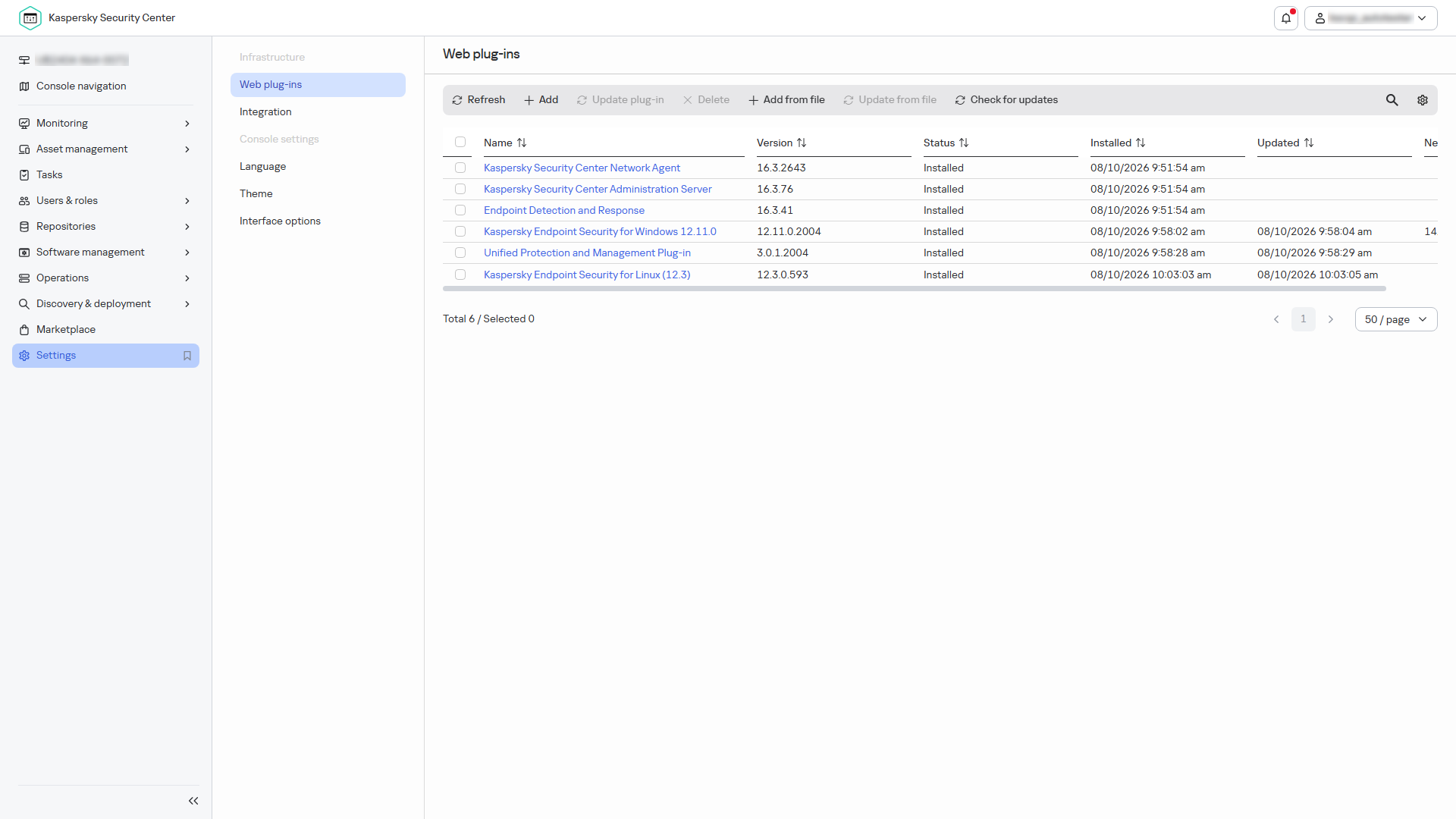Expand Users & roles section
Screen dimensions: 1456x819
tap(105, 201)
